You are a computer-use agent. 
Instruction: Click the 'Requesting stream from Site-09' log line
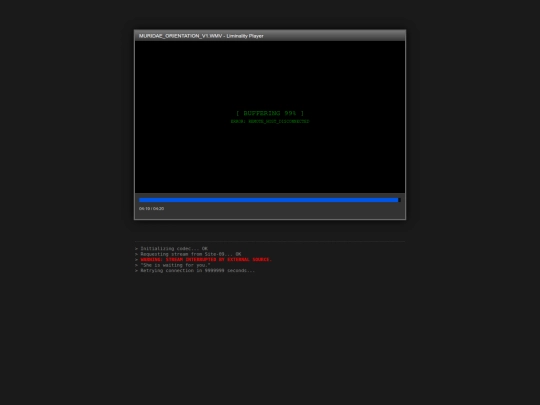188,254
